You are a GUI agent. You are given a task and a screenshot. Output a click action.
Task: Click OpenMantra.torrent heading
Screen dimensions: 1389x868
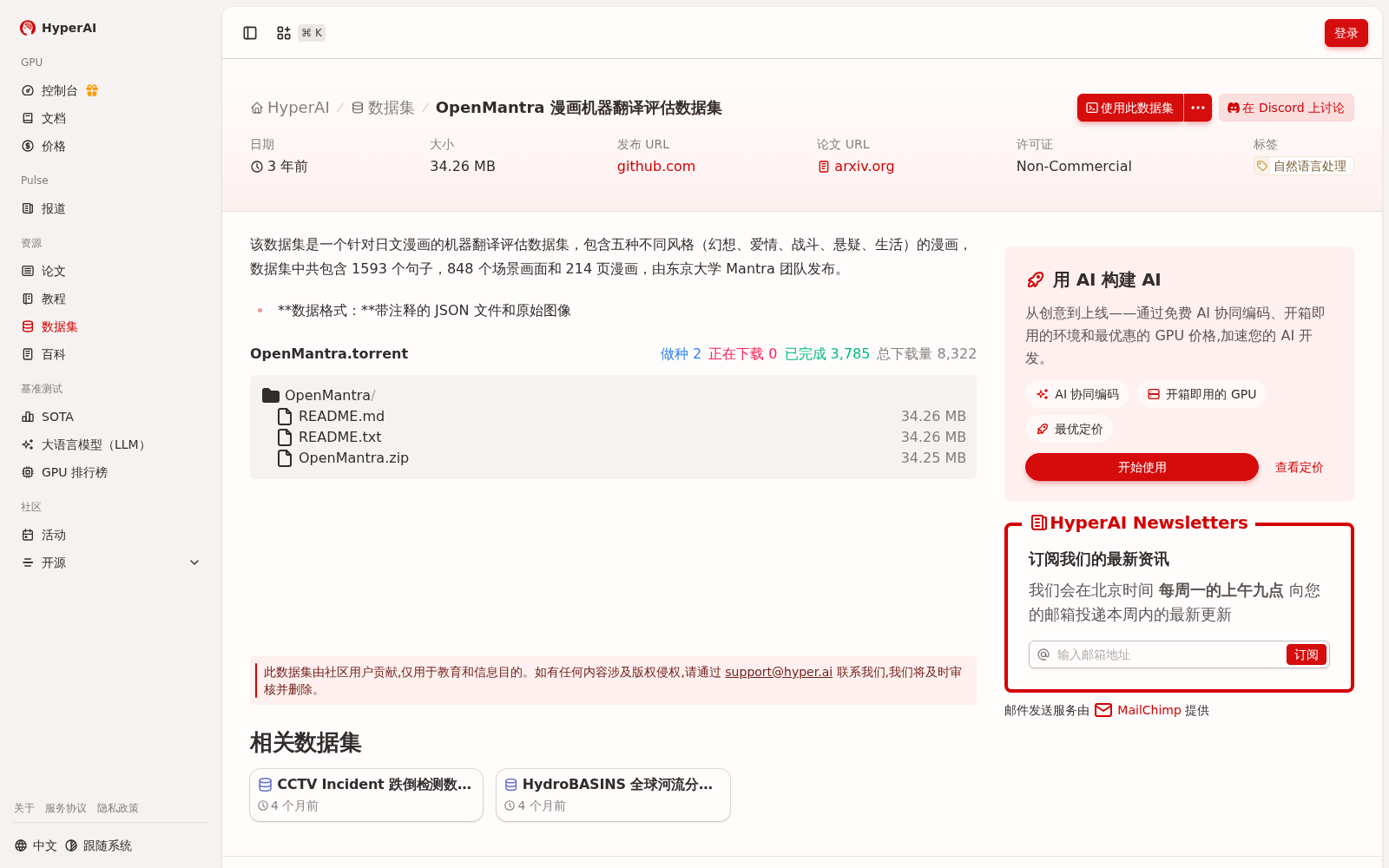(329, 353)
